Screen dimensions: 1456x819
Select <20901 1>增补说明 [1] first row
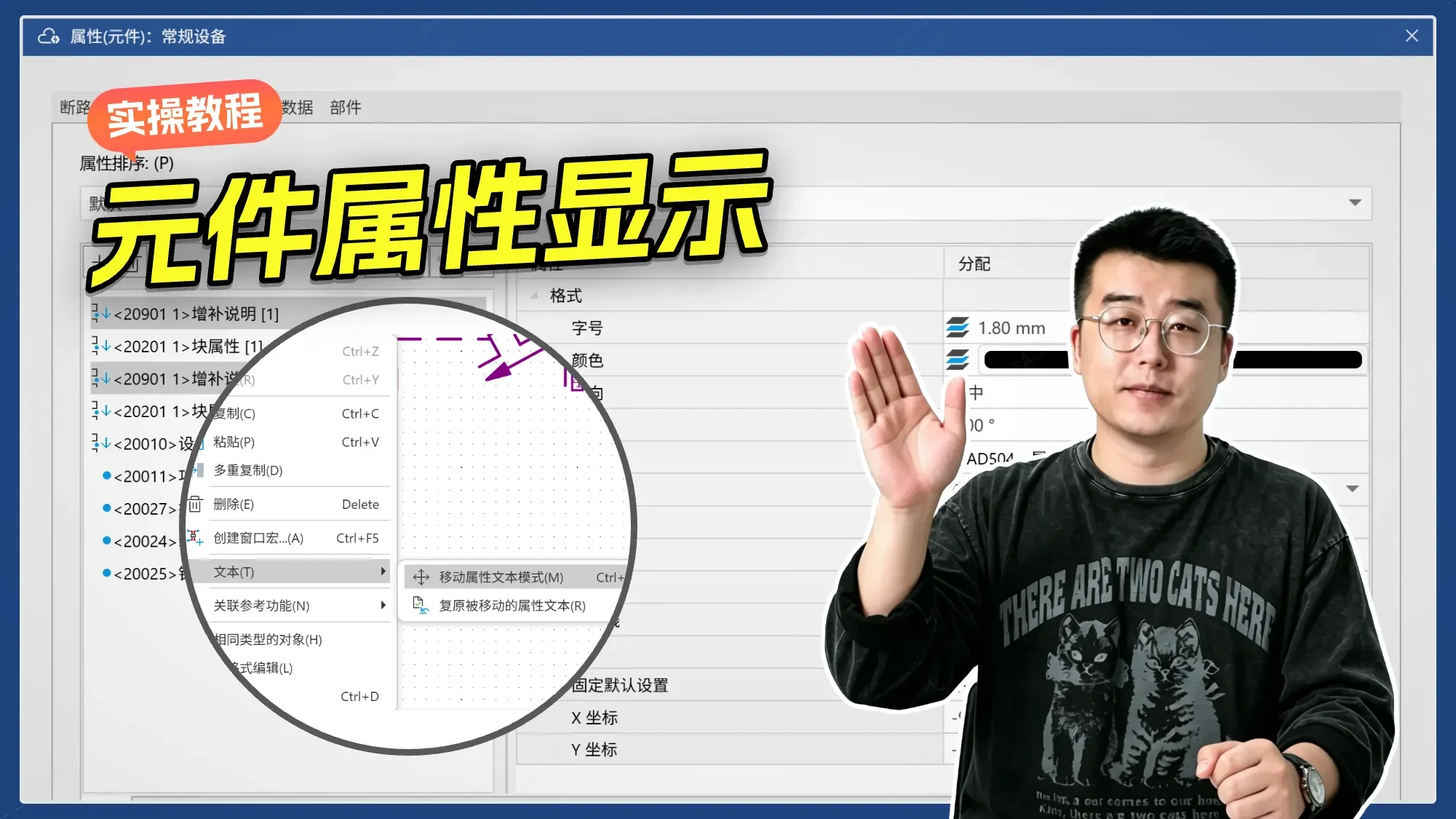click(288, 314)
